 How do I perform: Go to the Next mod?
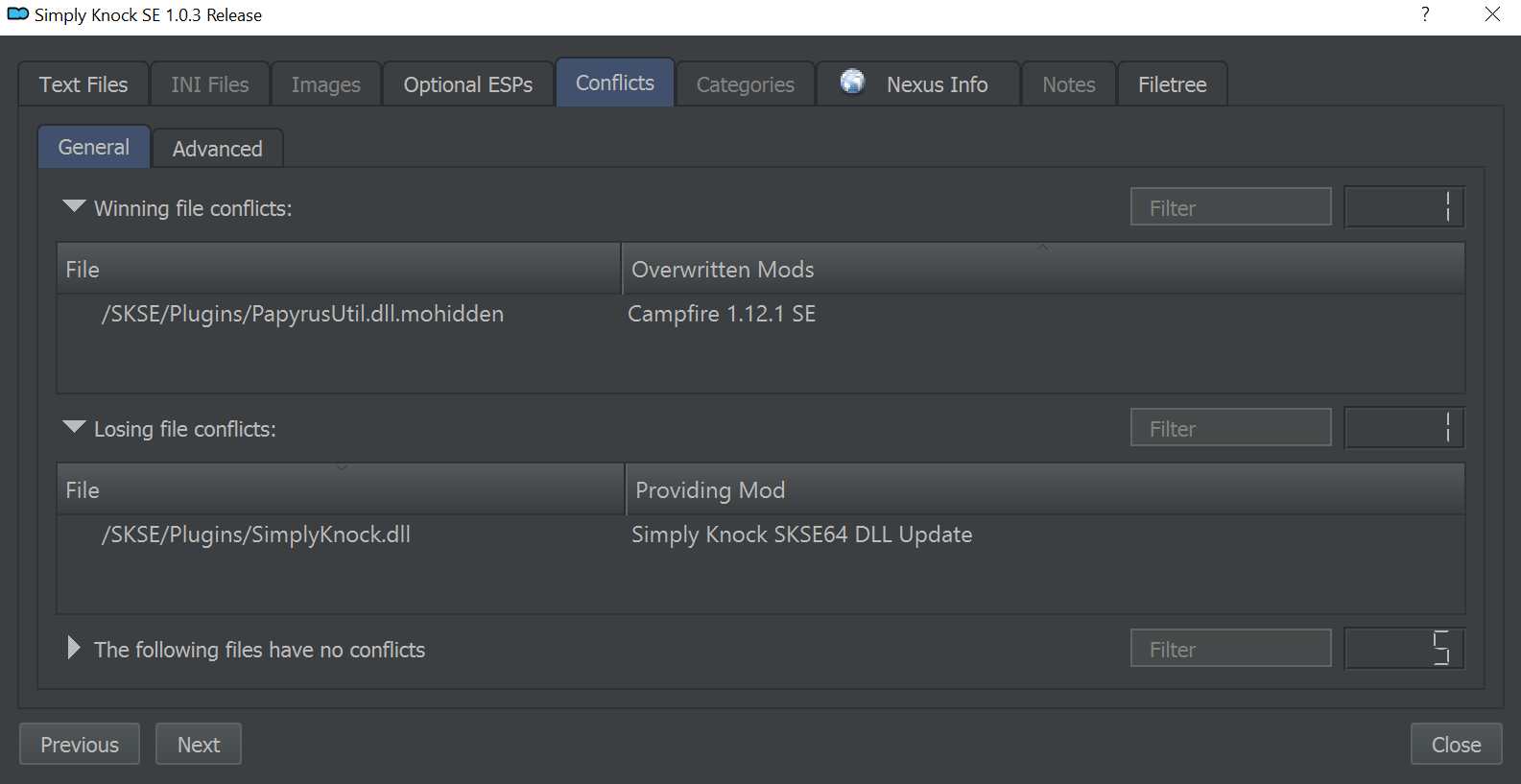[199, 745]
